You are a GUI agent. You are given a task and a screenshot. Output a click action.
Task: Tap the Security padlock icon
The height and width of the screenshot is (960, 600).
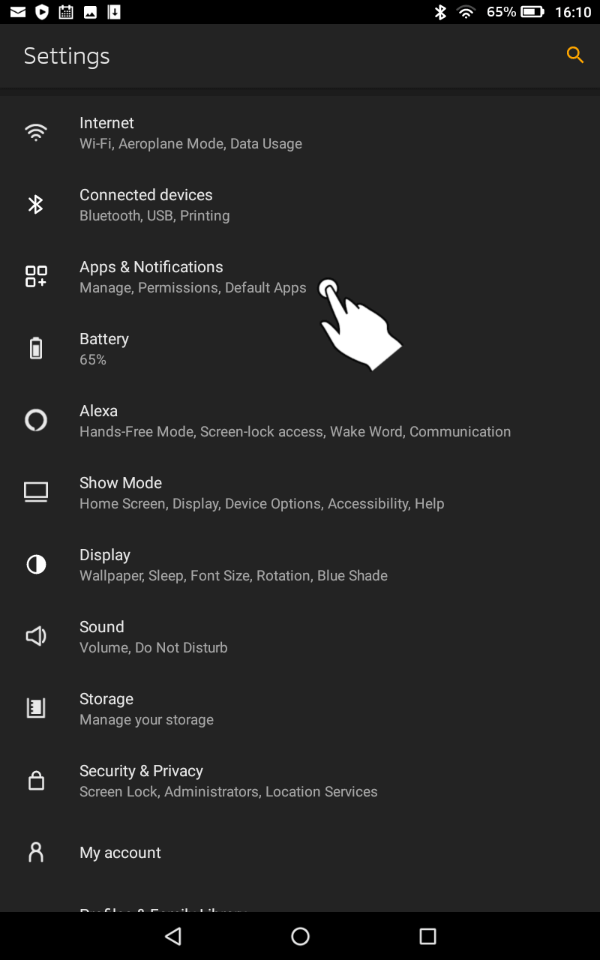(x=36, y=781)
